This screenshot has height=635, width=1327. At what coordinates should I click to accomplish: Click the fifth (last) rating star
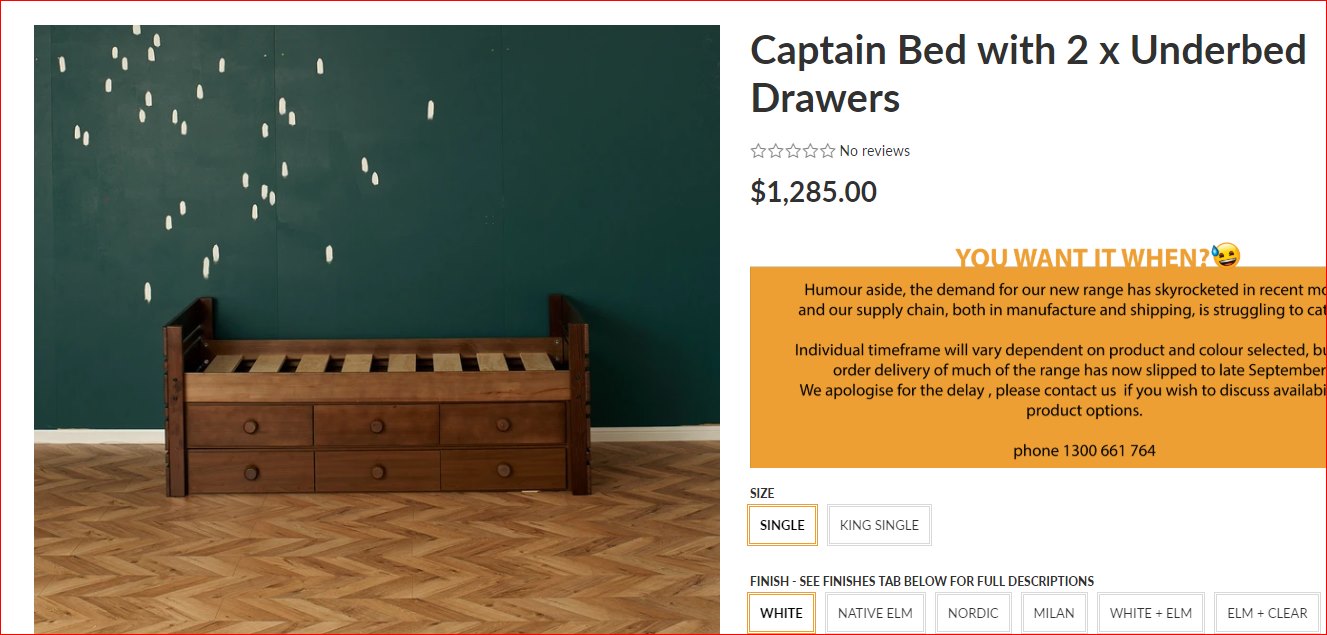pos(828,151)
